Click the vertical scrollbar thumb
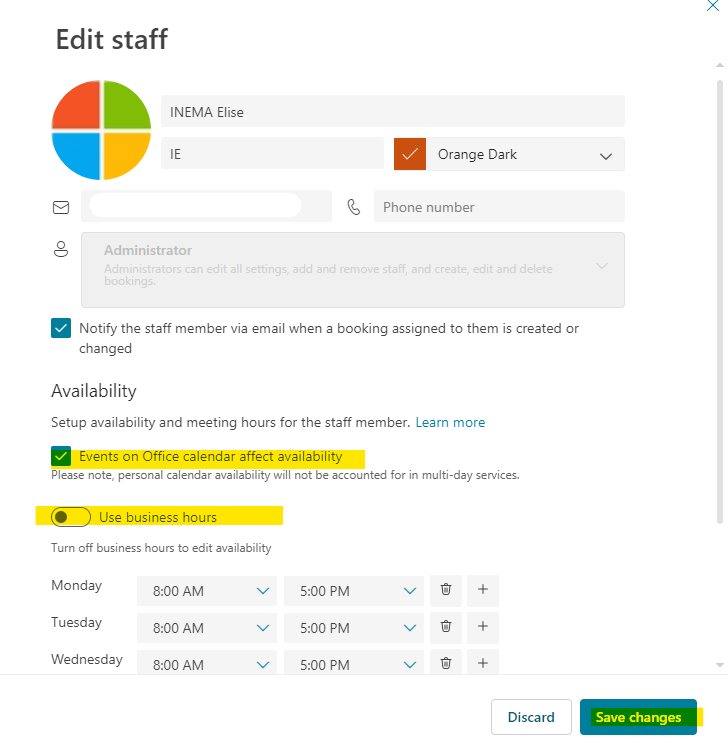 [x=720, y=302]
